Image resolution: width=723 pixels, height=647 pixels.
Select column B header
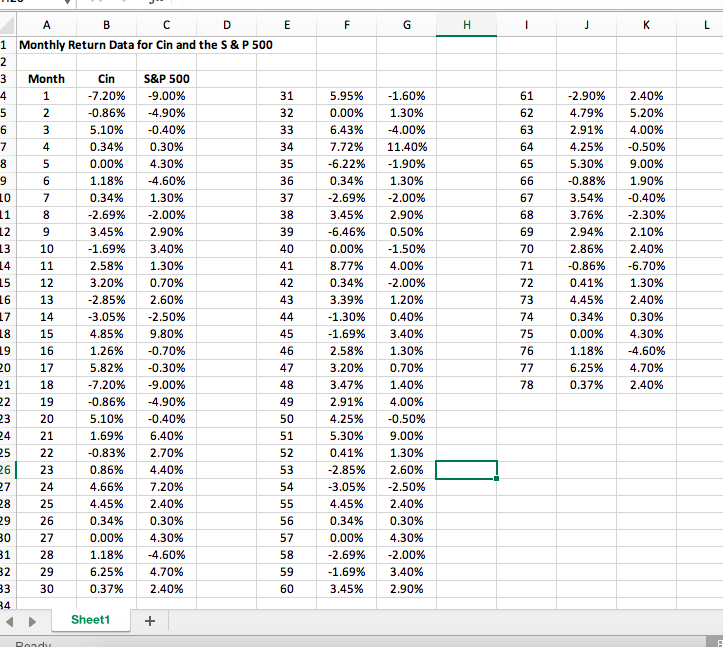pos(107,25)
